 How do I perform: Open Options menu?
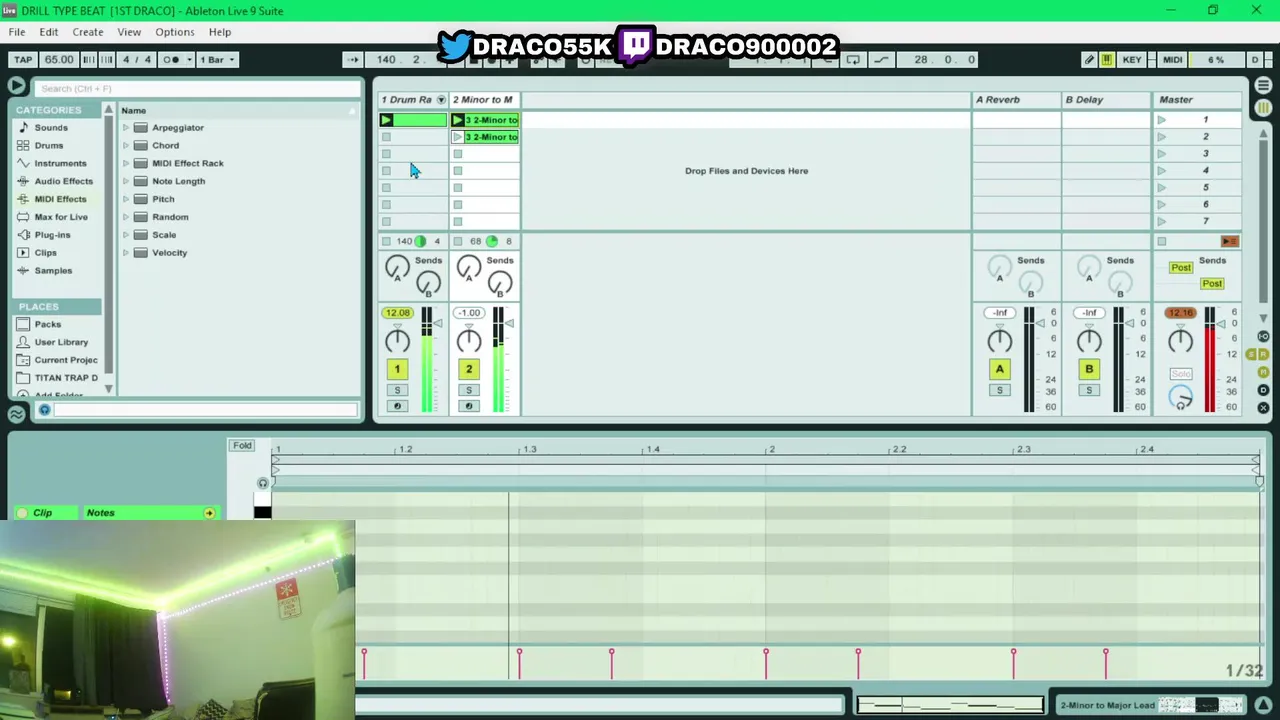click(x=174, y=32)
